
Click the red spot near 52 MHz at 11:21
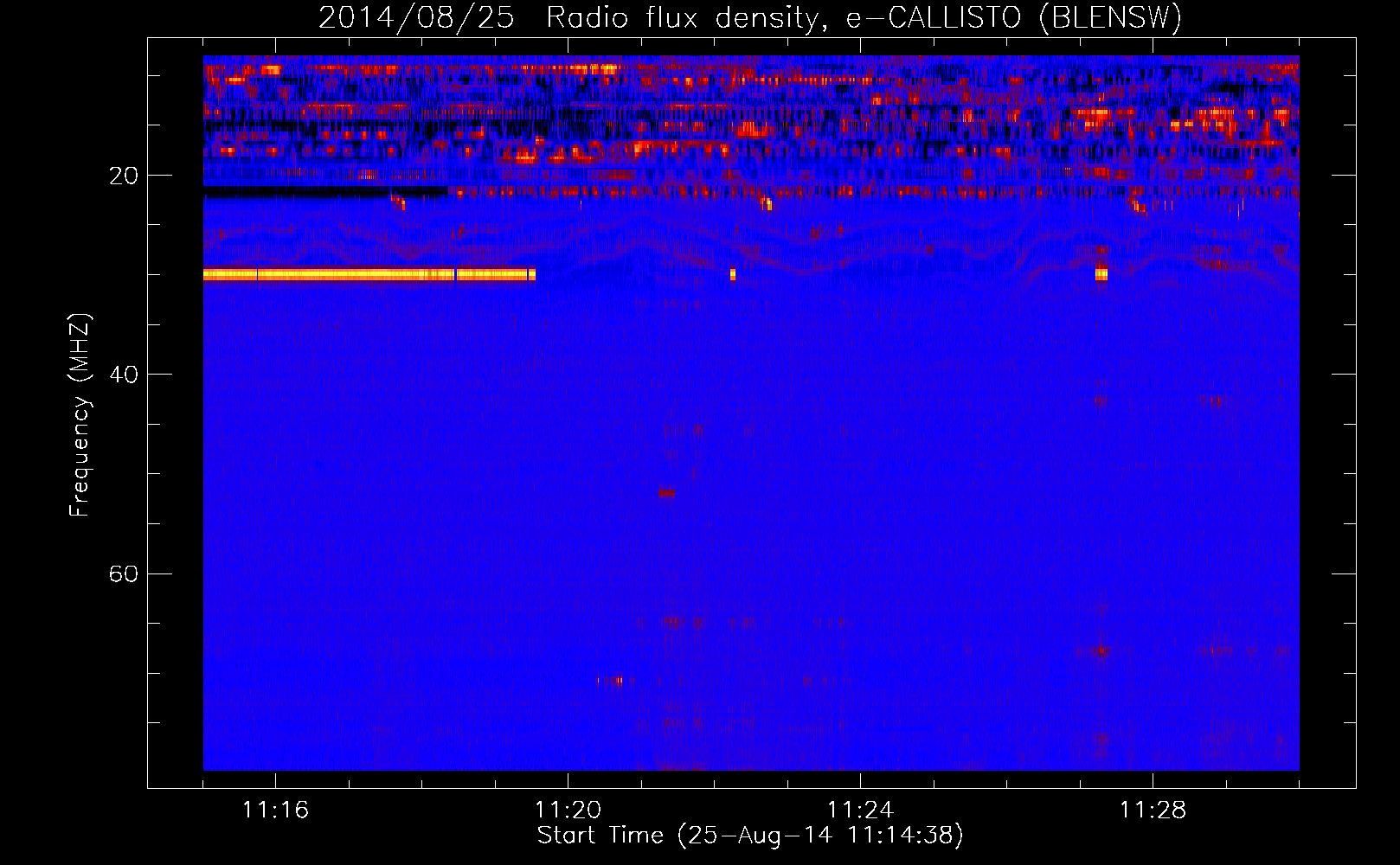coord(666,493)
